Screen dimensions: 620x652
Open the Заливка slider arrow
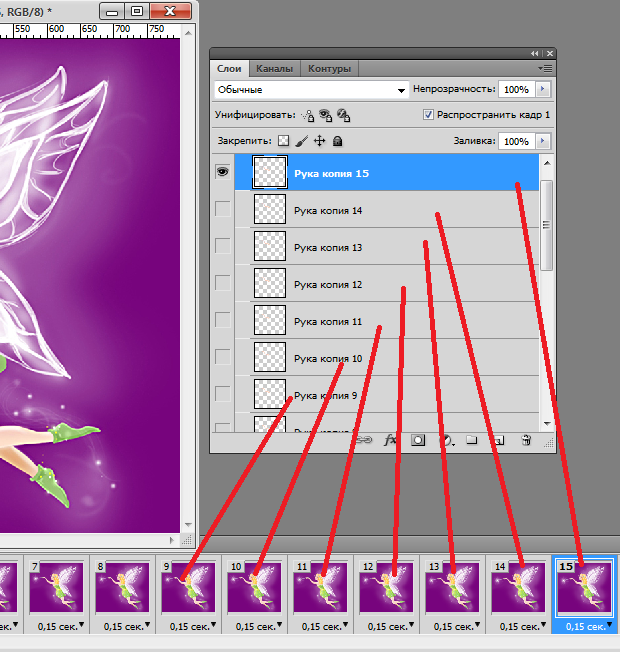[x=543, y=141]
